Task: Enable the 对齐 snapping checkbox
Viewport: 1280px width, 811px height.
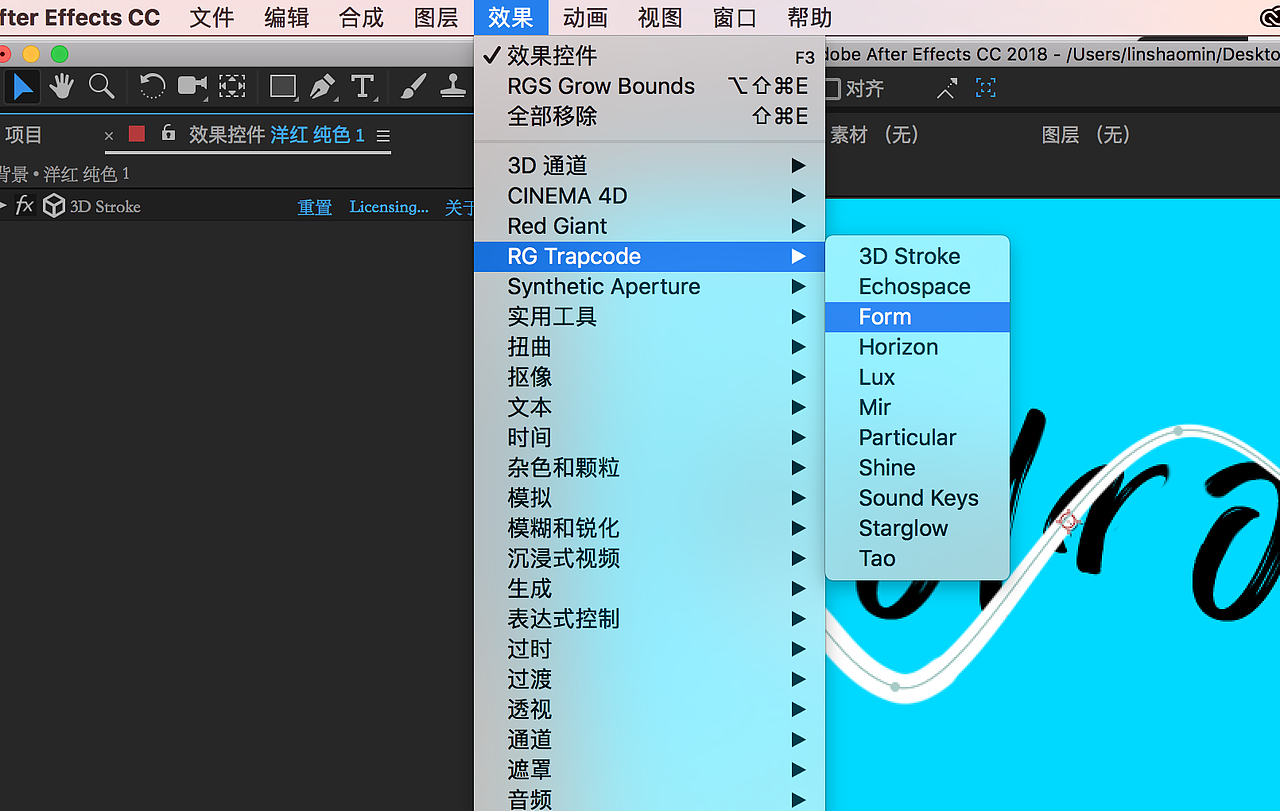Action: tap(832, 89)
